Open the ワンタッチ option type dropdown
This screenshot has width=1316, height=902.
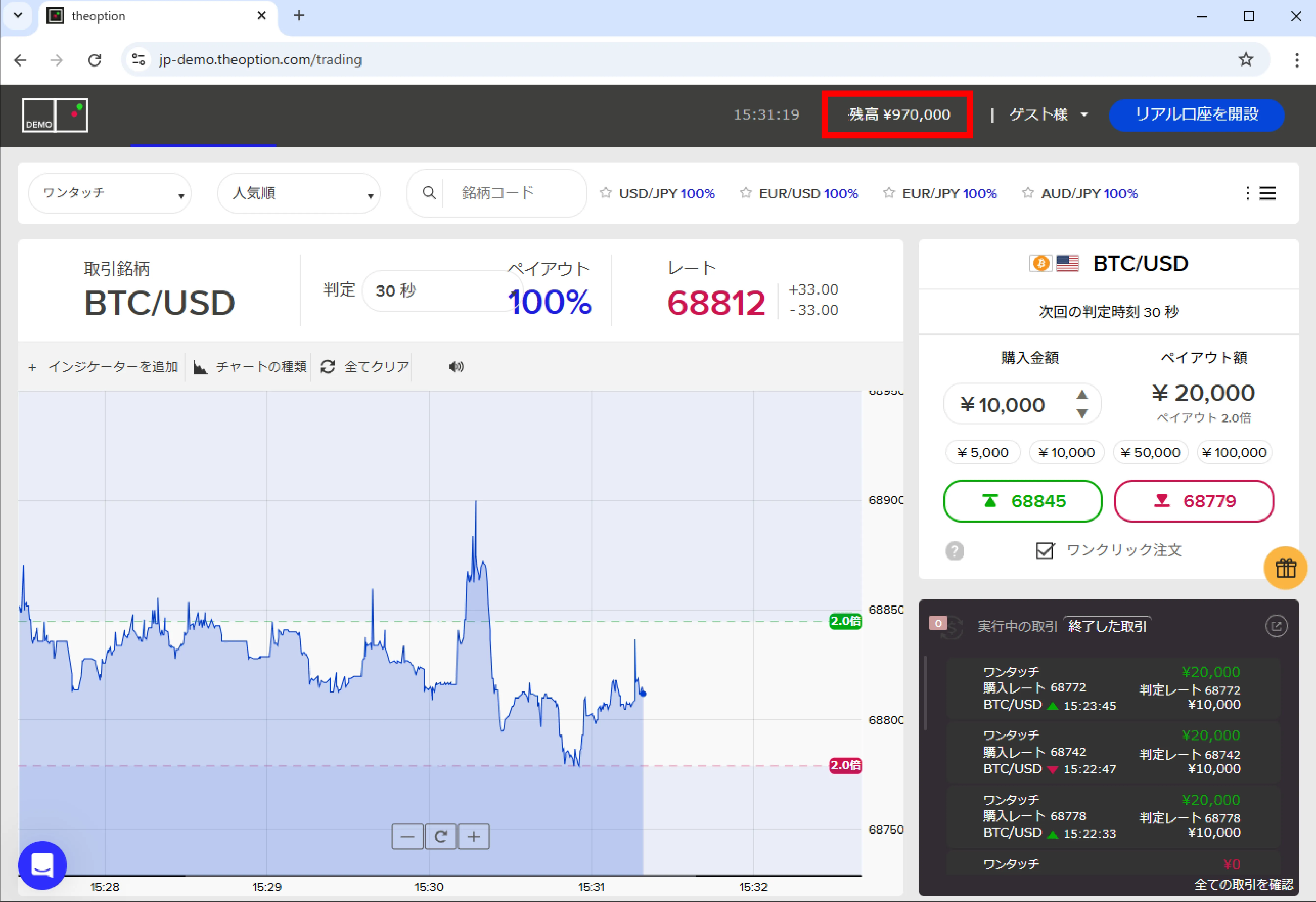110,194
